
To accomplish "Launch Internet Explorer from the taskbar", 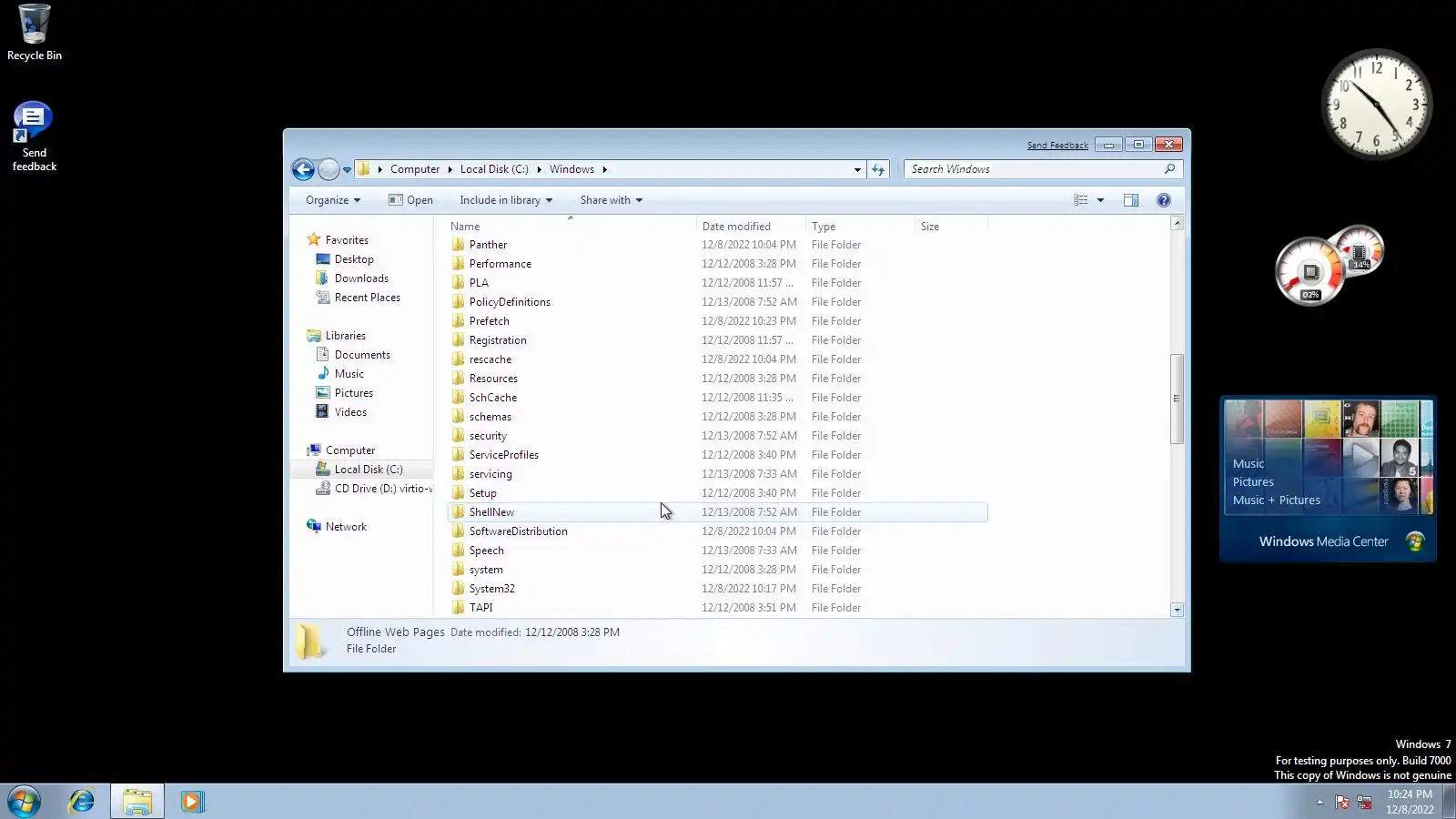I will pyautogui.click(x=82, y=802).
